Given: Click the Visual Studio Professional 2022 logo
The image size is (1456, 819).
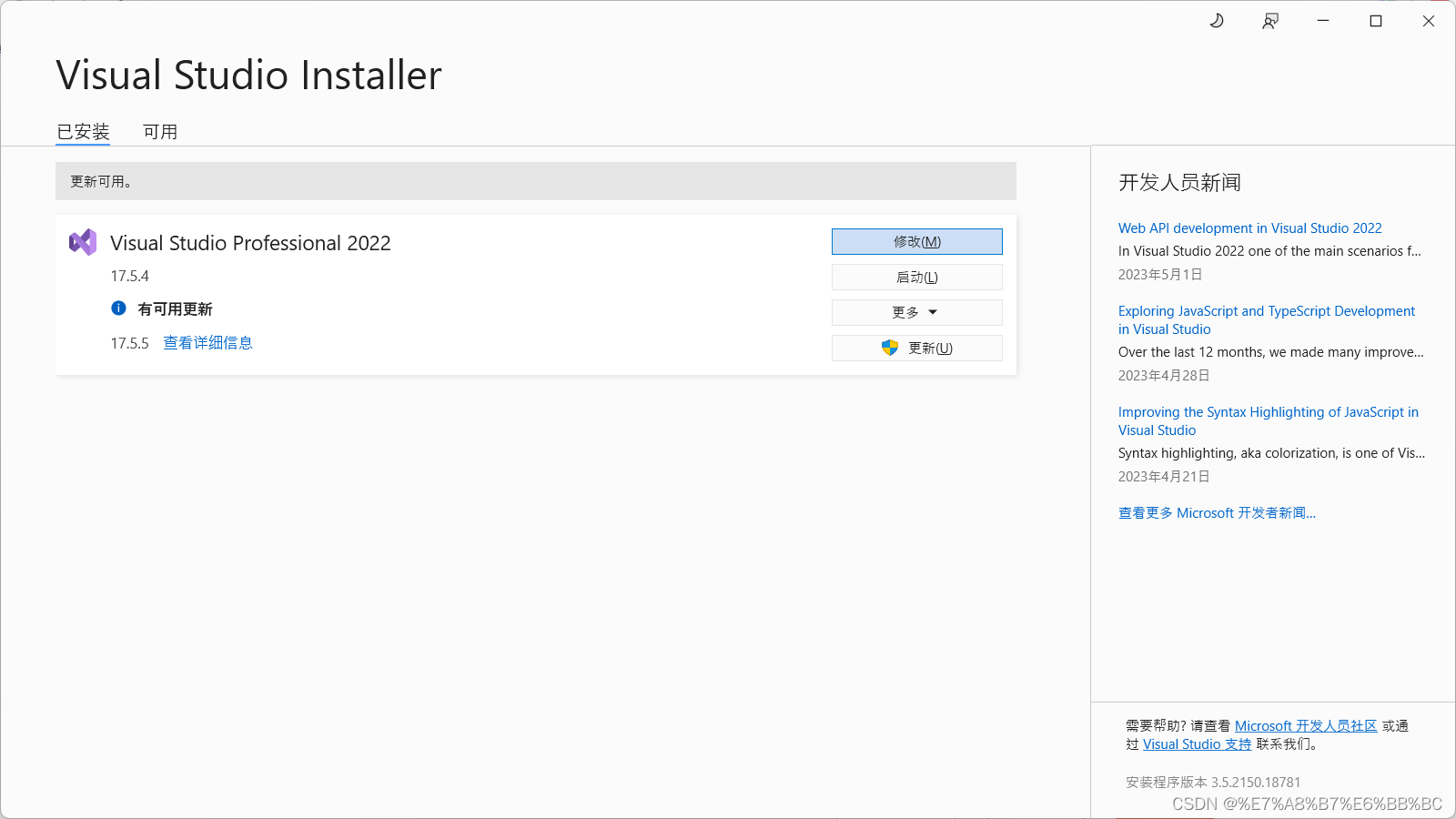Looking at the screenshot, I should pyautogui.click(x=83, y=242).
